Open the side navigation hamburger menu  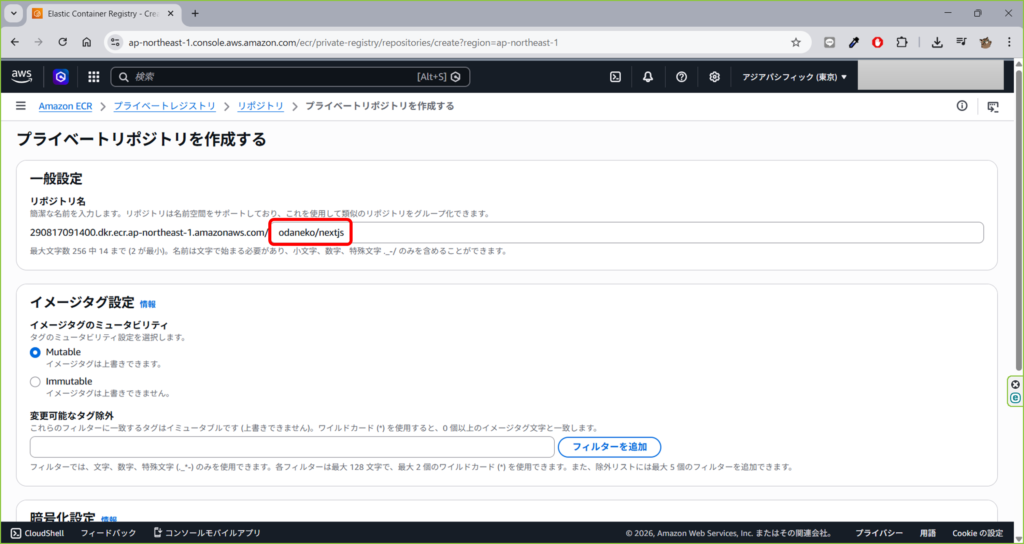pyautogui.click(x=20, y=106)
